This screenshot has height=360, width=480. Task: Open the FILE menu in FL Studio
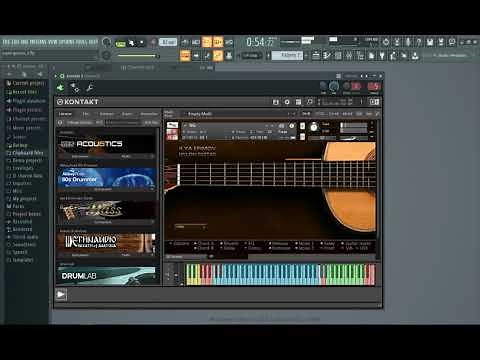(6, 42)
